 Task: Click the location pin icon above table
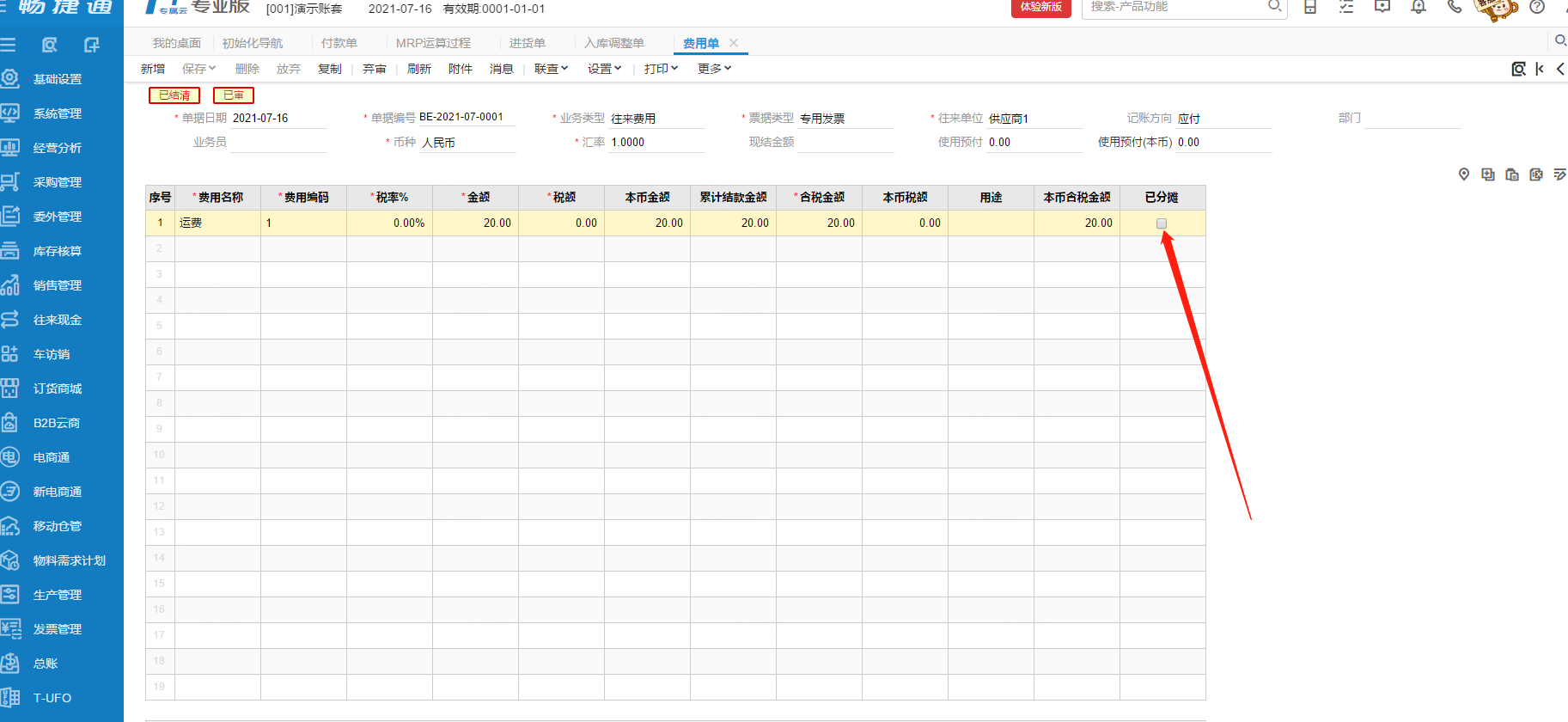[1464, 174]
